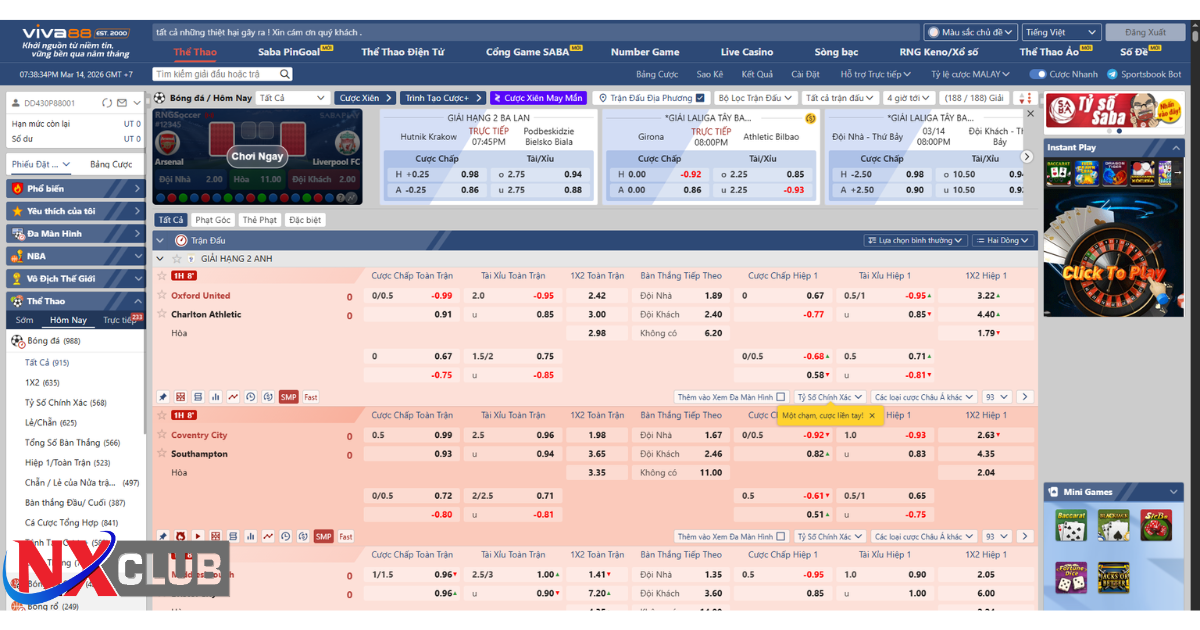The image size is (1200, 630).
Task: Open the Live Casino menu
Action: coord(746,51)
